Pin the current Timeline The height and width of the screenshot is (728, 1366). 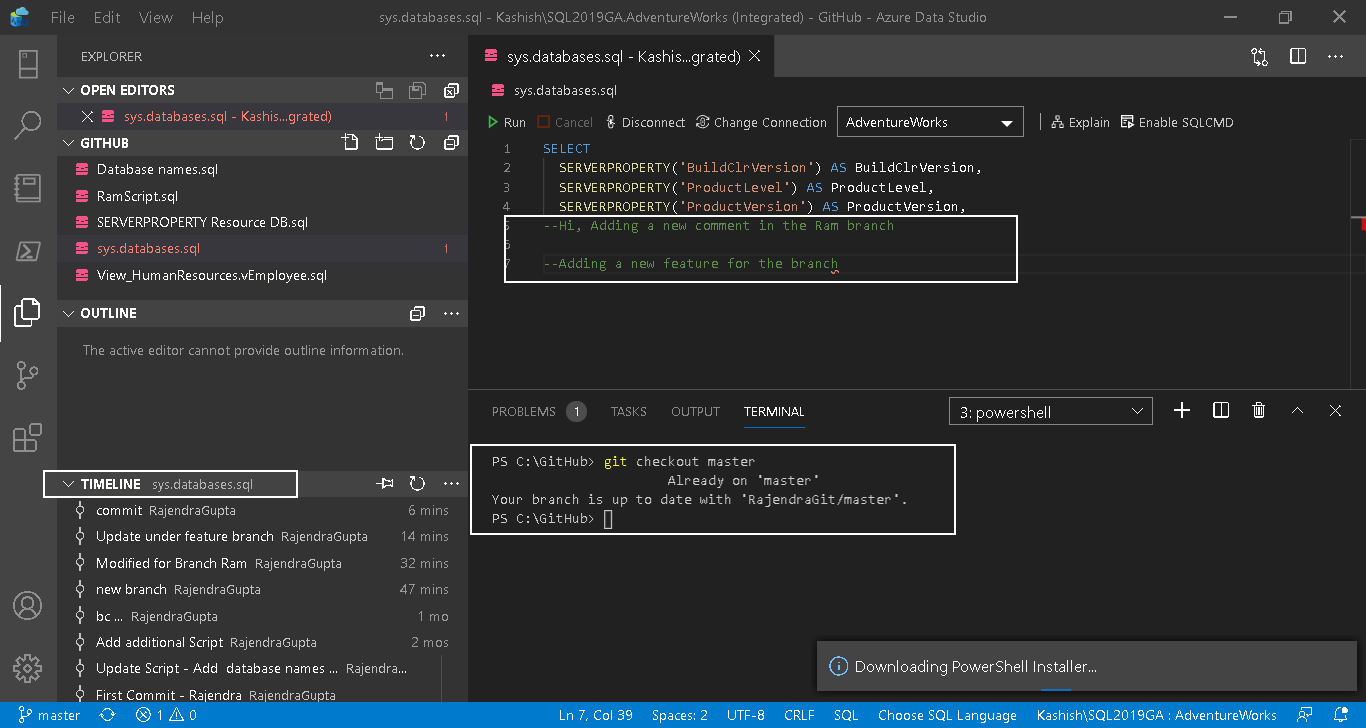[385, 484]
